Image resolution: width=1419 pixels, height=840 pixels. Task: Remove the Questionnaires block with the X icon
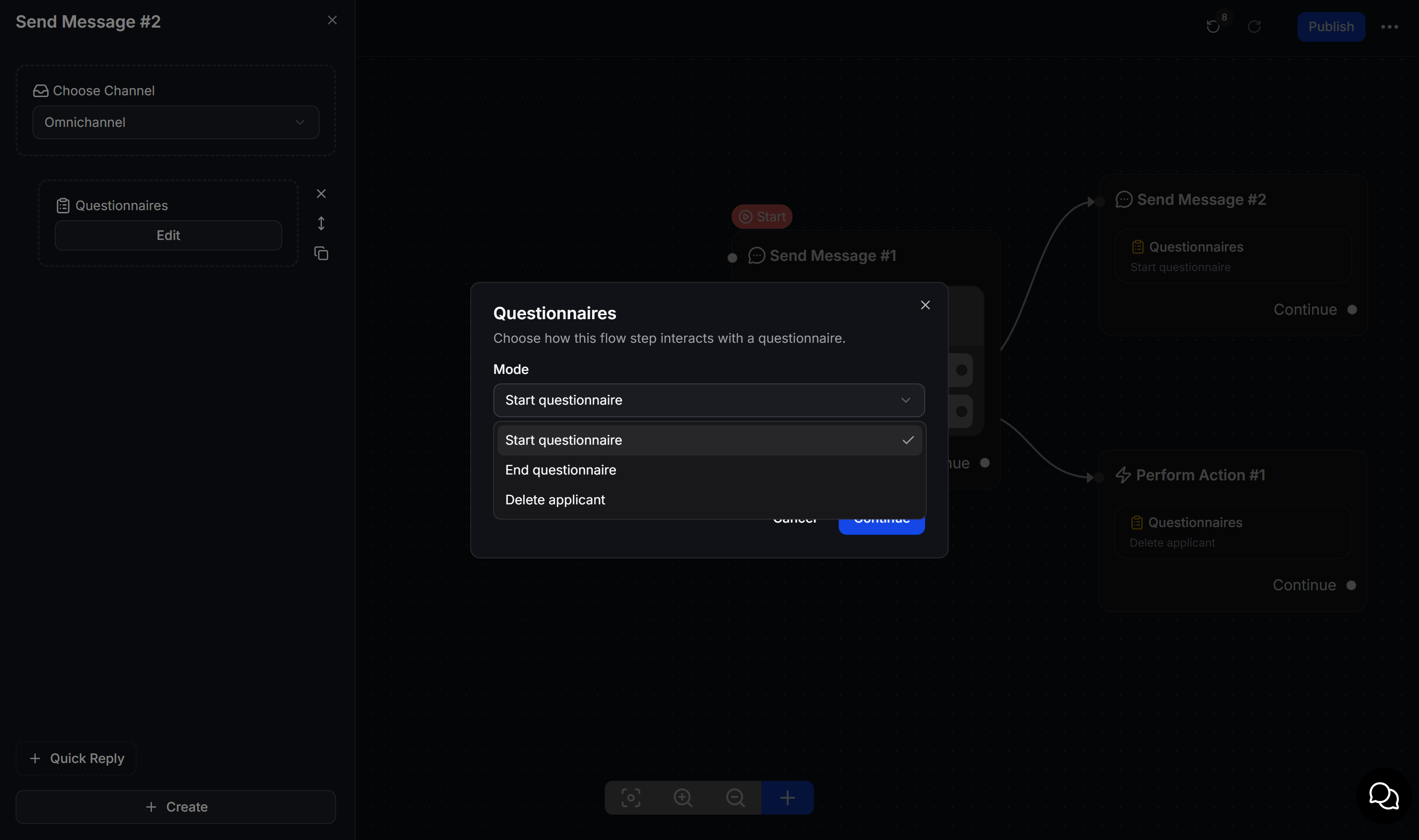pos(321,194)
